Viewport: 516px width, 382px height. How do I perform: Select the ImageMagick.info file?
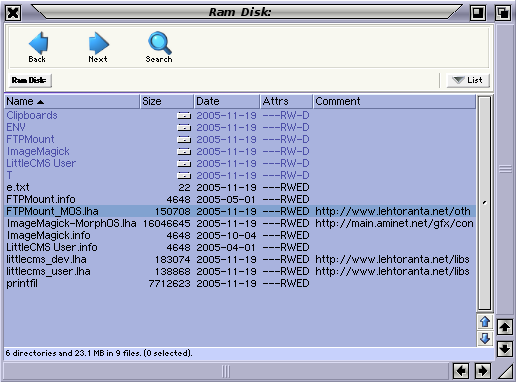coord(49,235)
